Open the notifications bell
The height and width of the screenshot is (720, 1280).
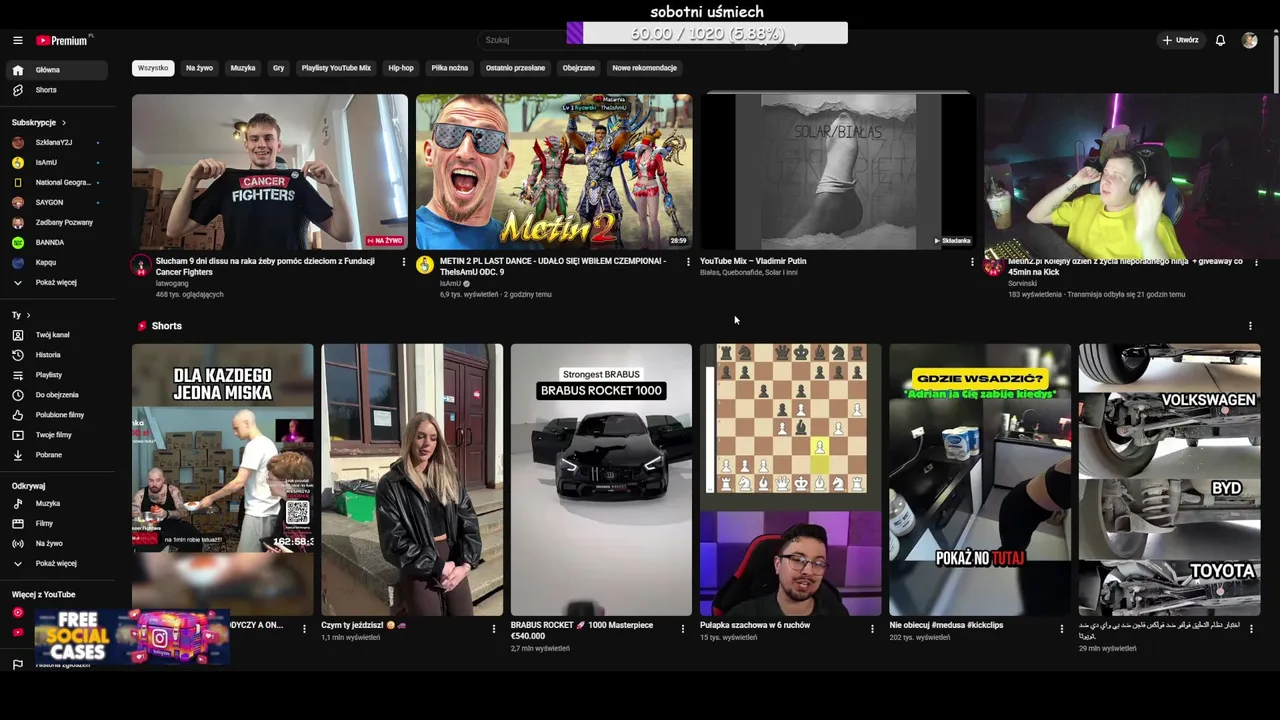[1220, 40]
